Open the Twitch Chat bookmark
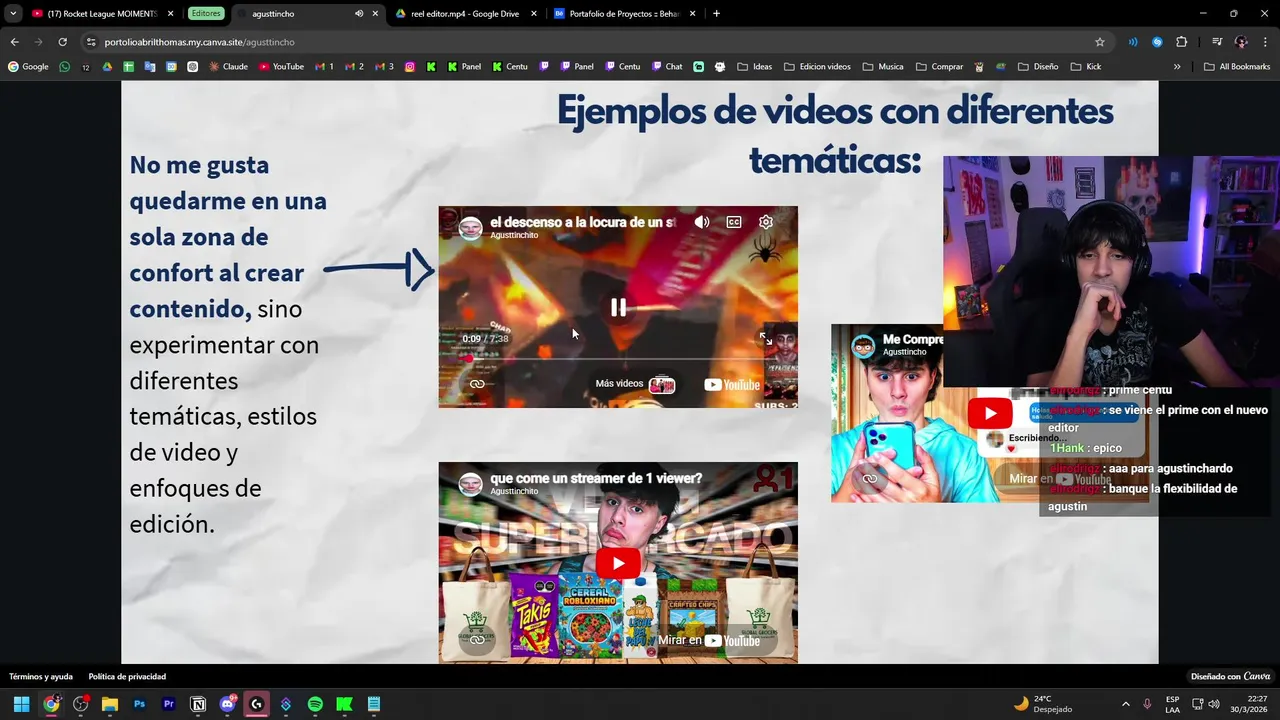Screen dimensions: 1280x720 (x=666, y=67)
